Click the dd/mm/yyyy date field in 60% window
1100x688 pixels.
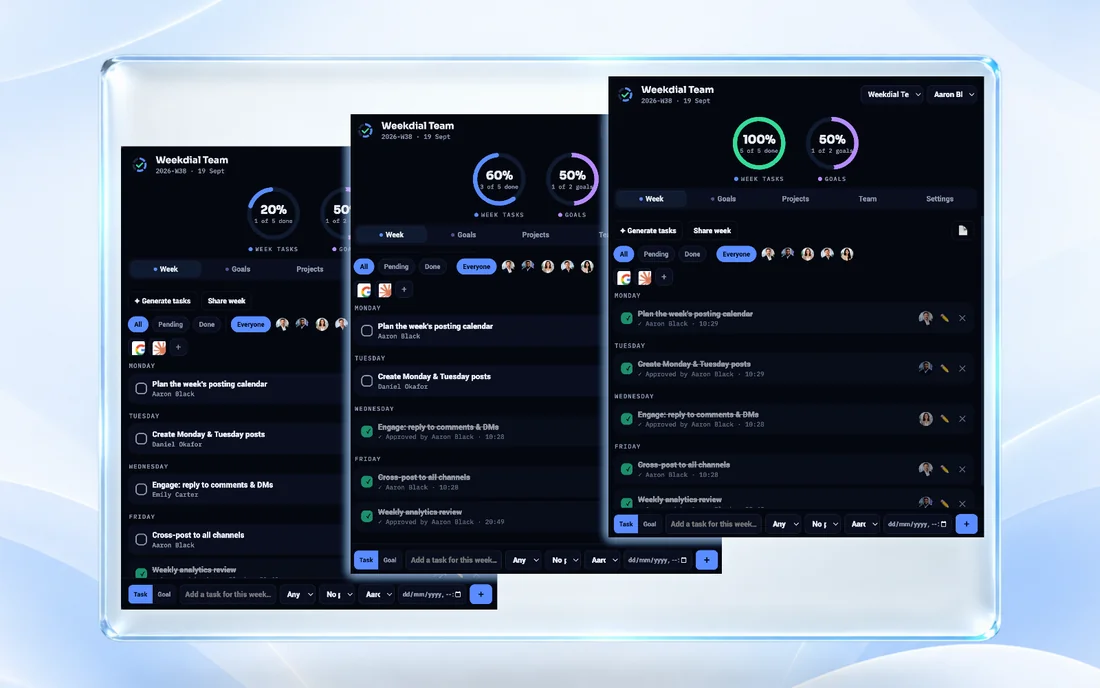click(657, 560)
